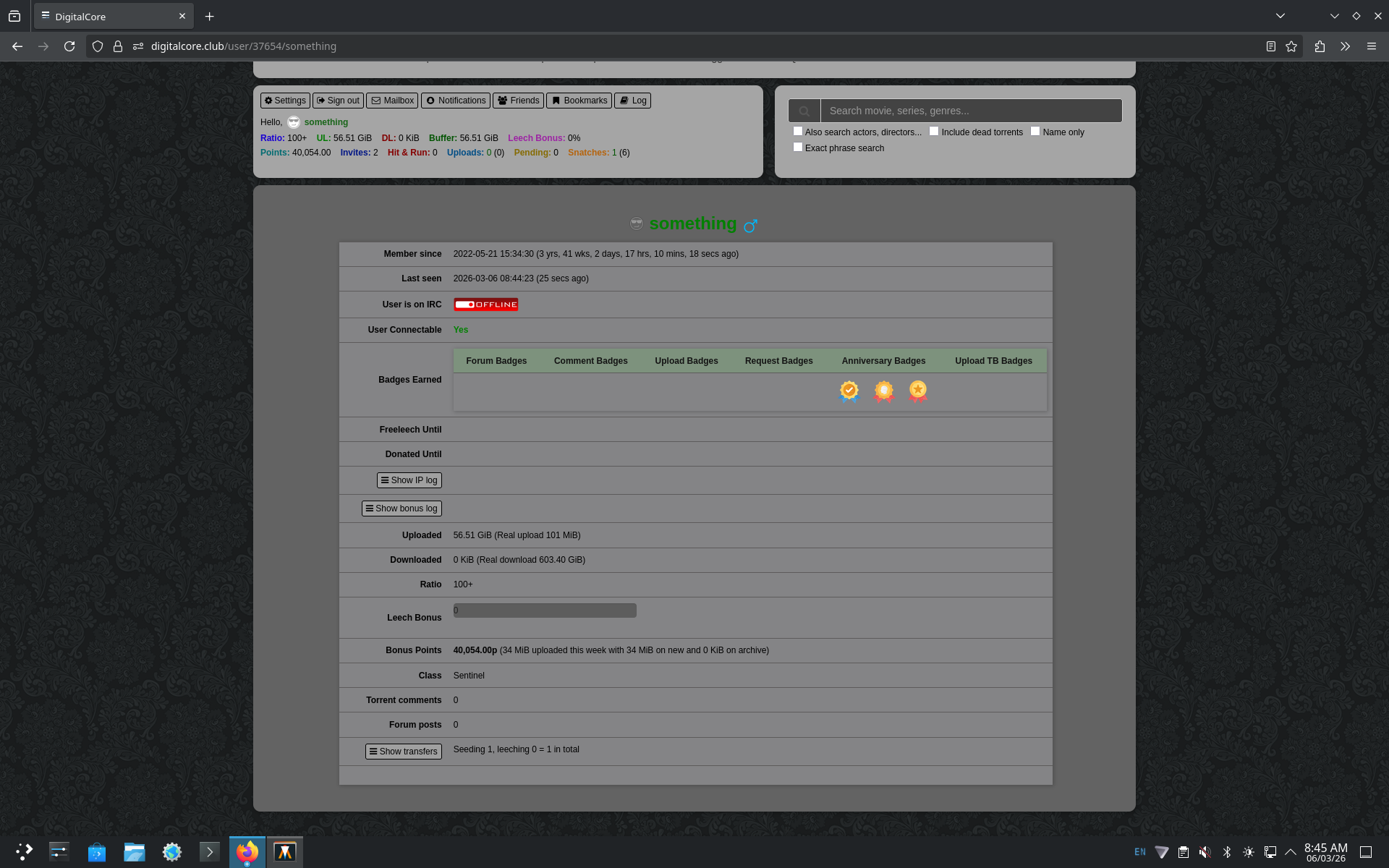
Task: Click the first anniversary badge medal
Action: [849, 391]
